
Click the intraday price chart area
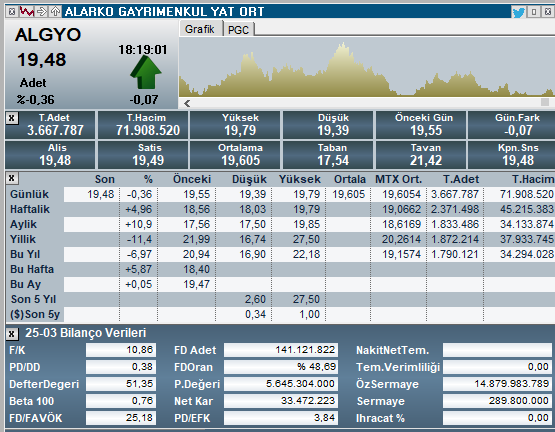click(x=367, y=67)
